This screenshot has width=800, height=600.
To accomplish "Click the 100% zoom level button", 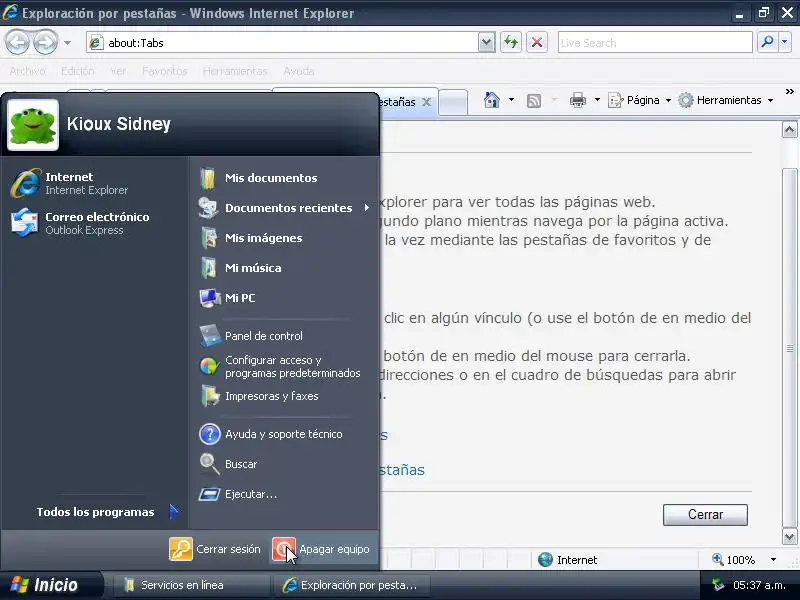I will tap(734, 560).
